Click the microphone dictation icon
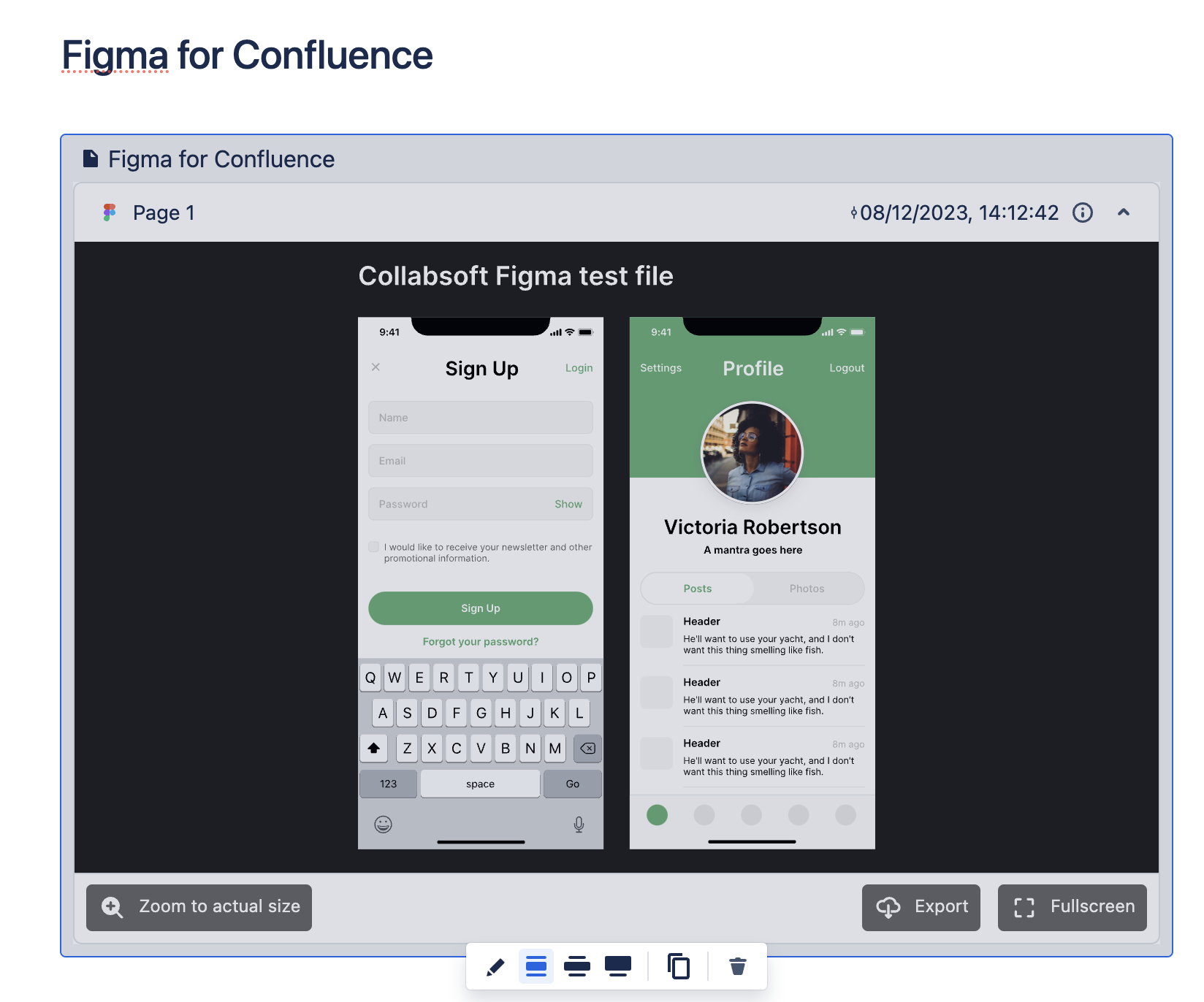The width and height of the screenshot is (1204, 1002). coord(579,825)
